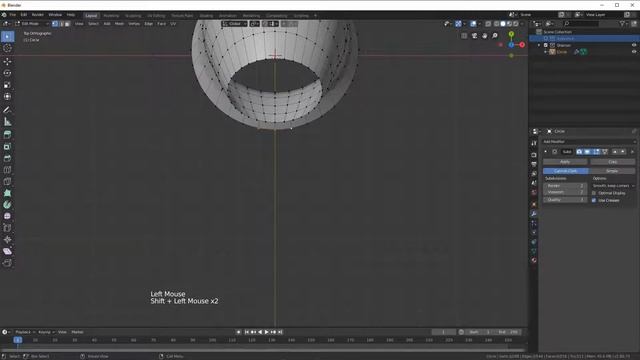This screenshot has height=360, width=640.
Task: Select the Knife tool
Action: tap(7, 182)
